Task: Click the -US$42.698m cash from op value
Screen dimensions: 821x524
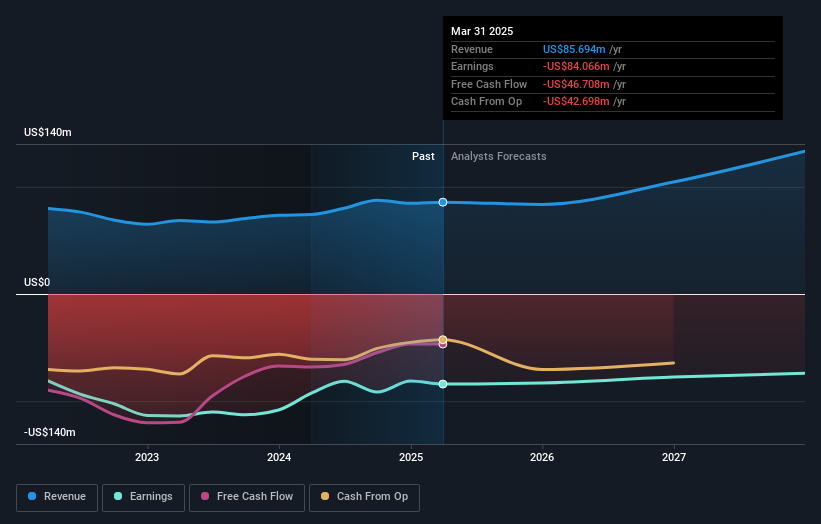Action: (576, 102)
